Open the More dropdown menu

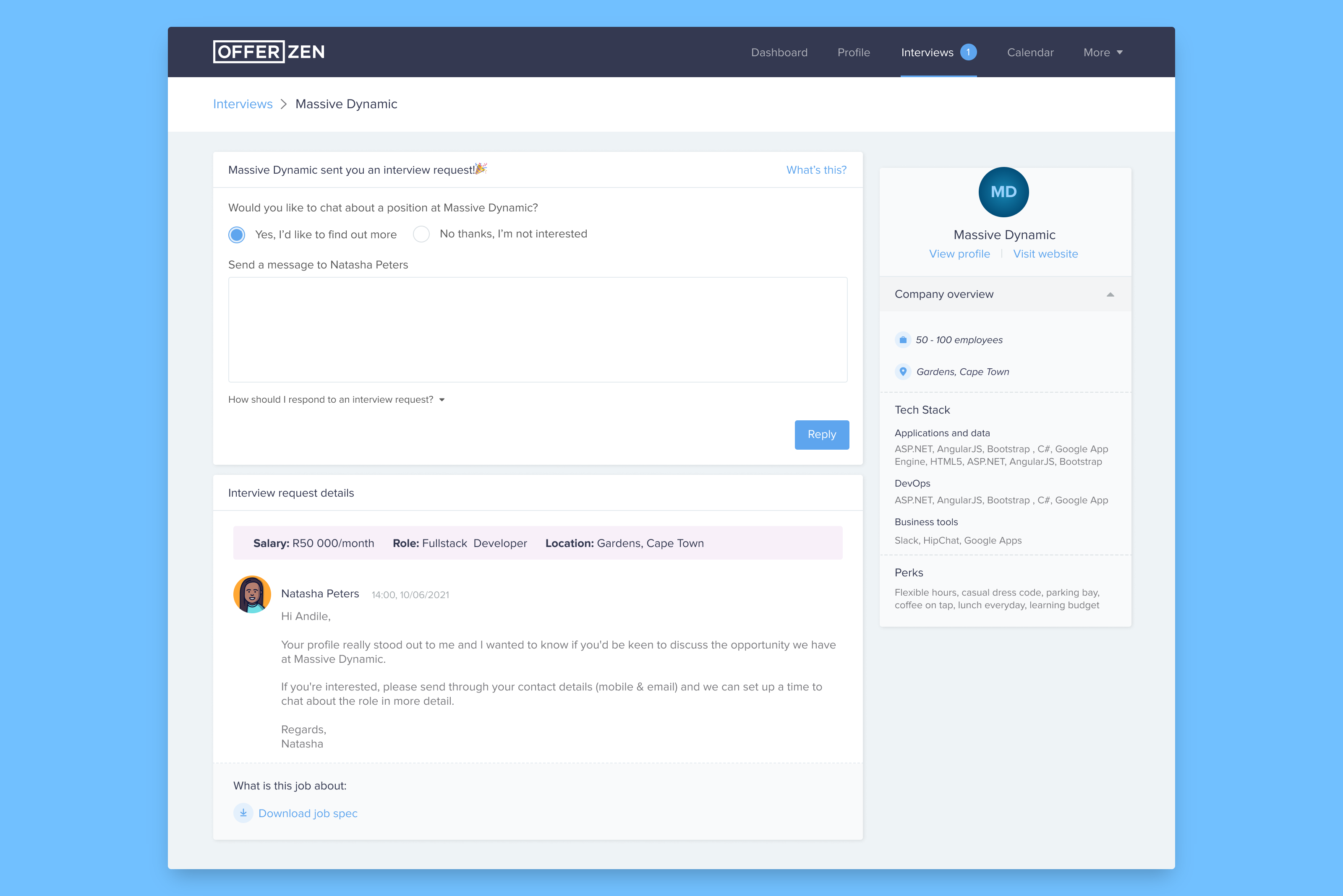click(x=1102, y=52)
